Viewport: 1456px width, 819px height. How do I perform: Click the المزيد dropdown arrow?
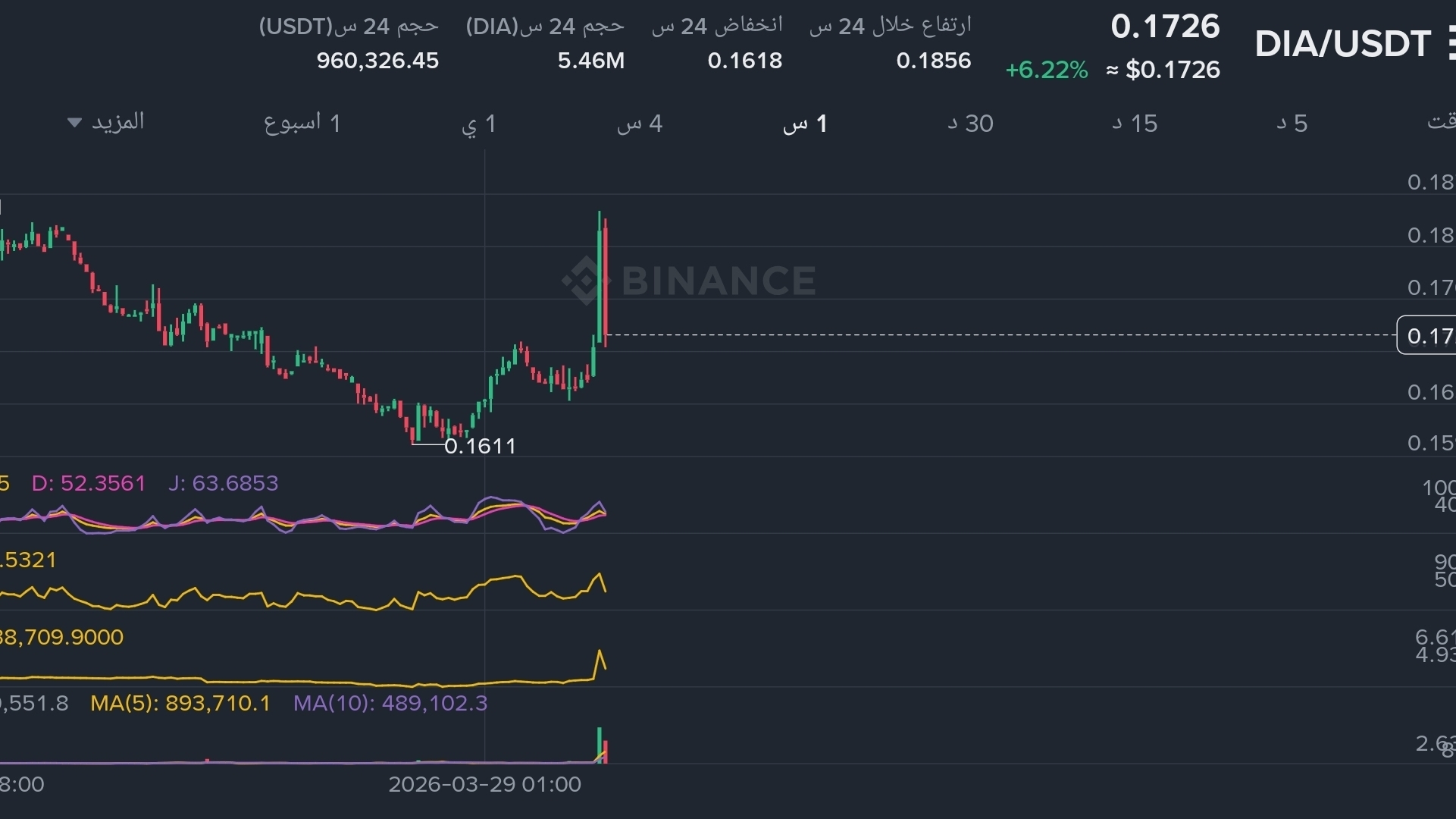click(x=74, y=122)
